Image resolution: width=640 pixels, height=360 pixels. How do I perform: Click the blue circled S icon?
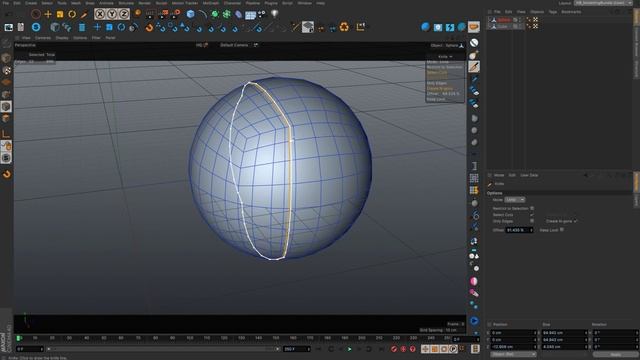(36, 27)
